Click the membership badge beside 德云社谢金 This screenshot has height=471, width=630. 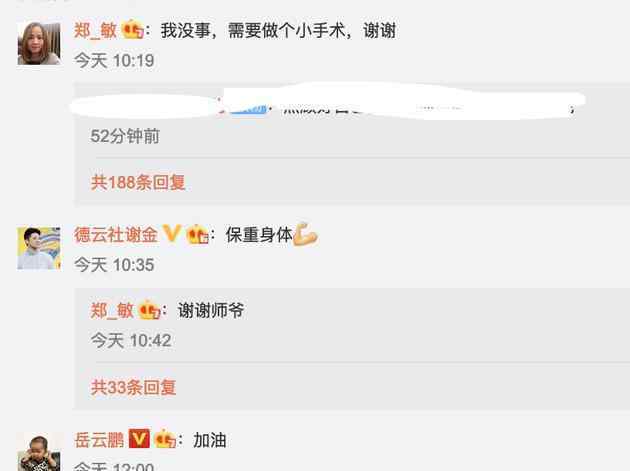pos(197,234)
